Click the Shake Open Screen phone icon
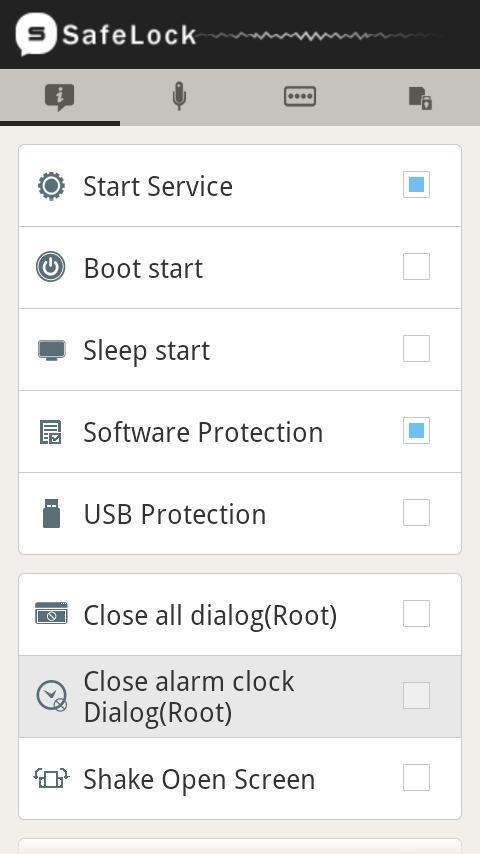This screenshot has height=854, width=480. [51, 779]
